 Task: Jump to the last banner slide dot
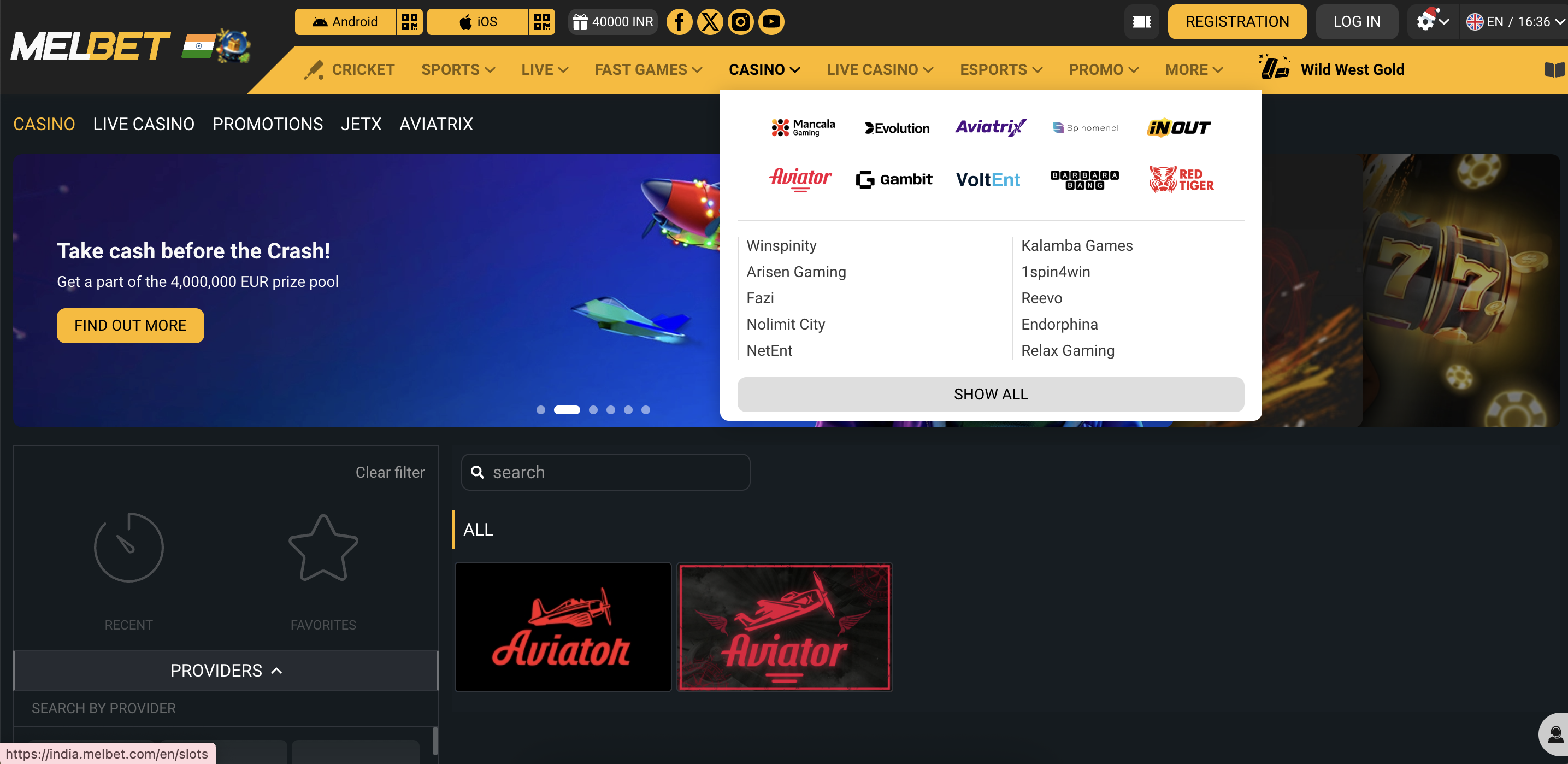coord(645,410)
